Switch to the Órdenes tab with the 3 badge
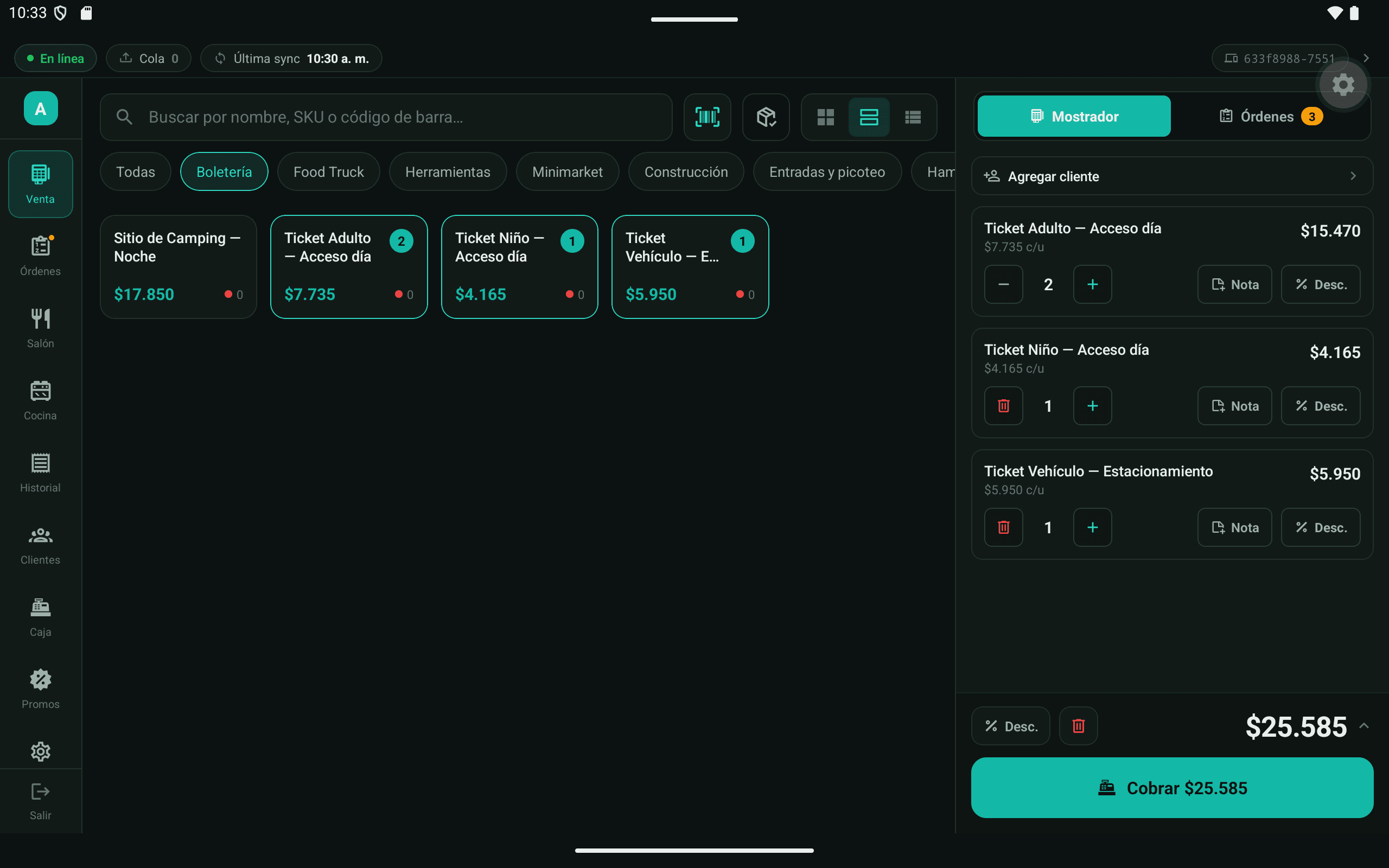 coord(1270,117)
